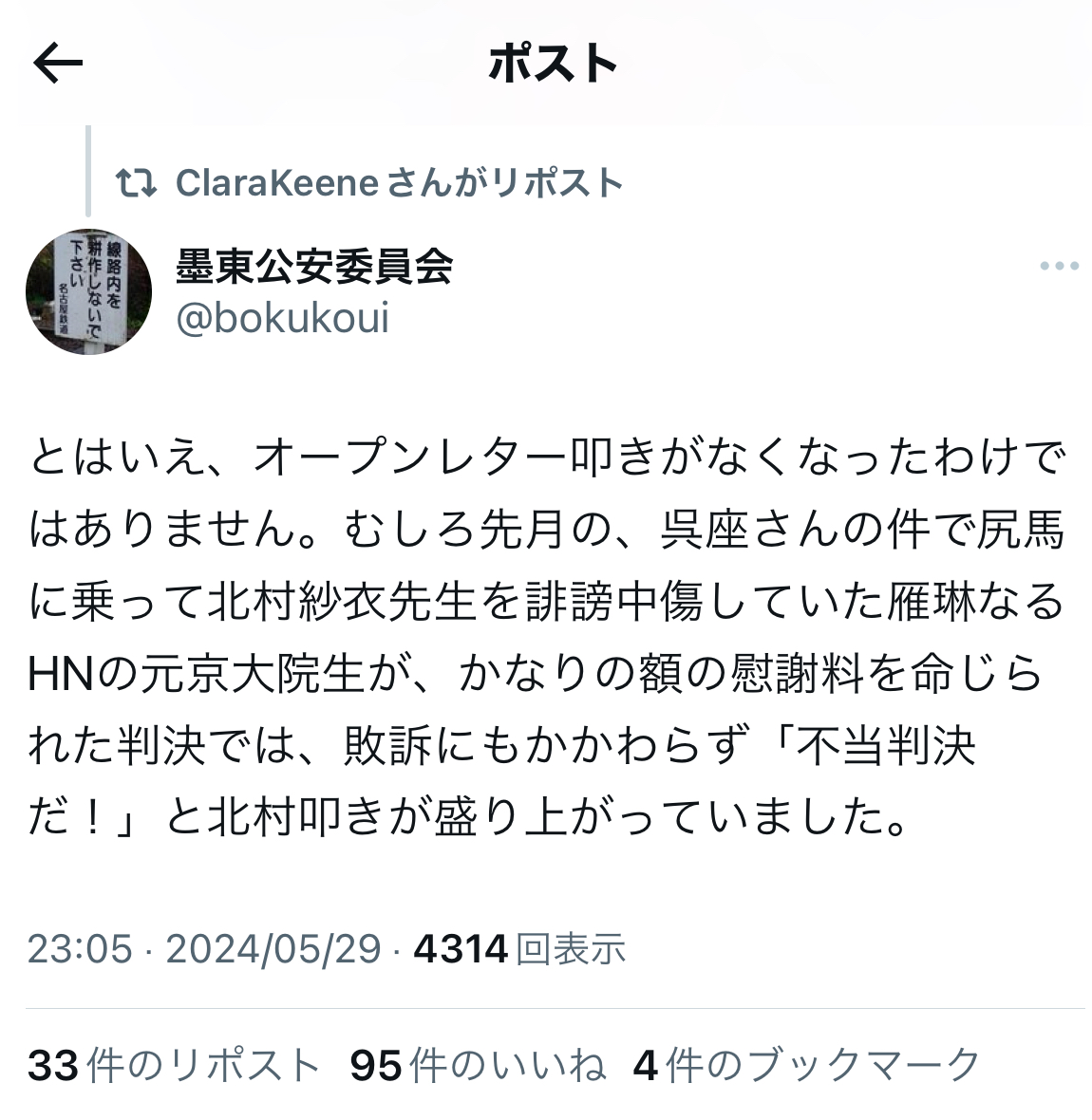Viewport: 1092px width, 1120px height.
Task: Click the post line starting とはいえ、オープンレター
Action: 547,457
